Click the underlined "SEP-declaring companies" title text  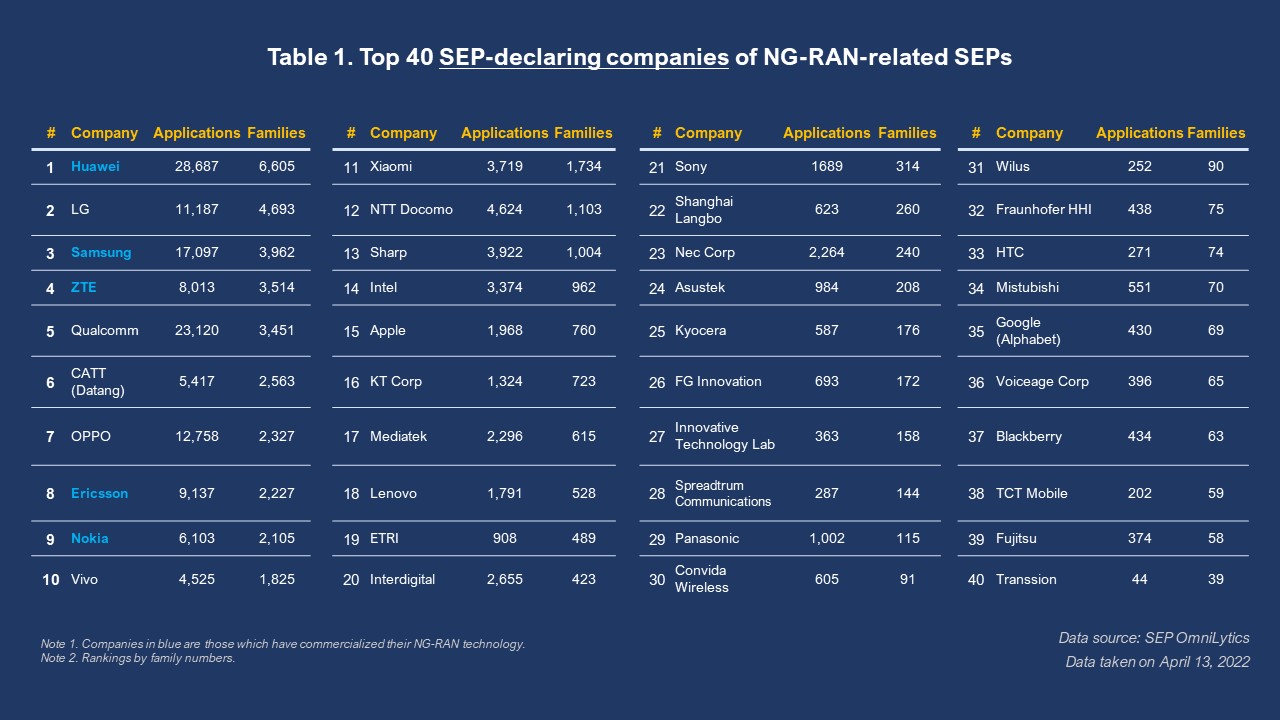(583, 57)
